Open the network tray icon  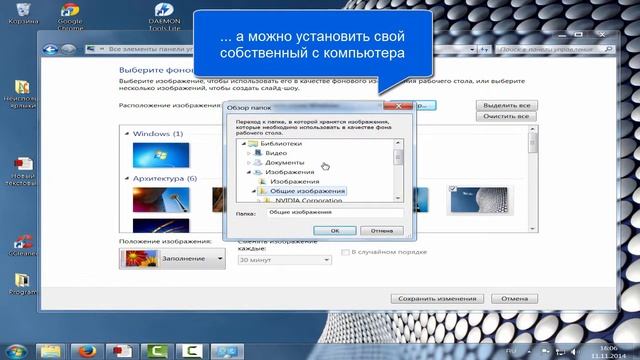(560, 351)
